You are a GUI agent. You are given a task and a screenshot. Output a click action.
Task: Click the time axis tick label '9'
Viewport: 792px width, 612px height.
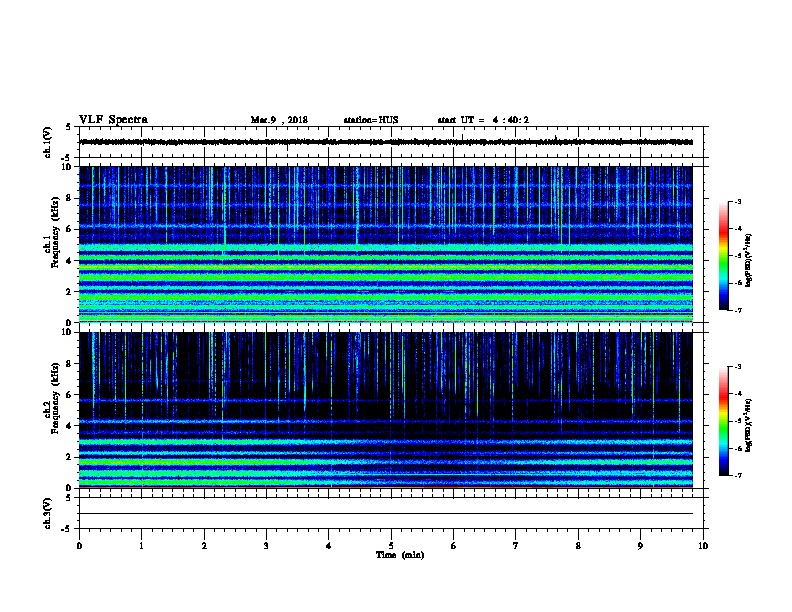point(640,545)
